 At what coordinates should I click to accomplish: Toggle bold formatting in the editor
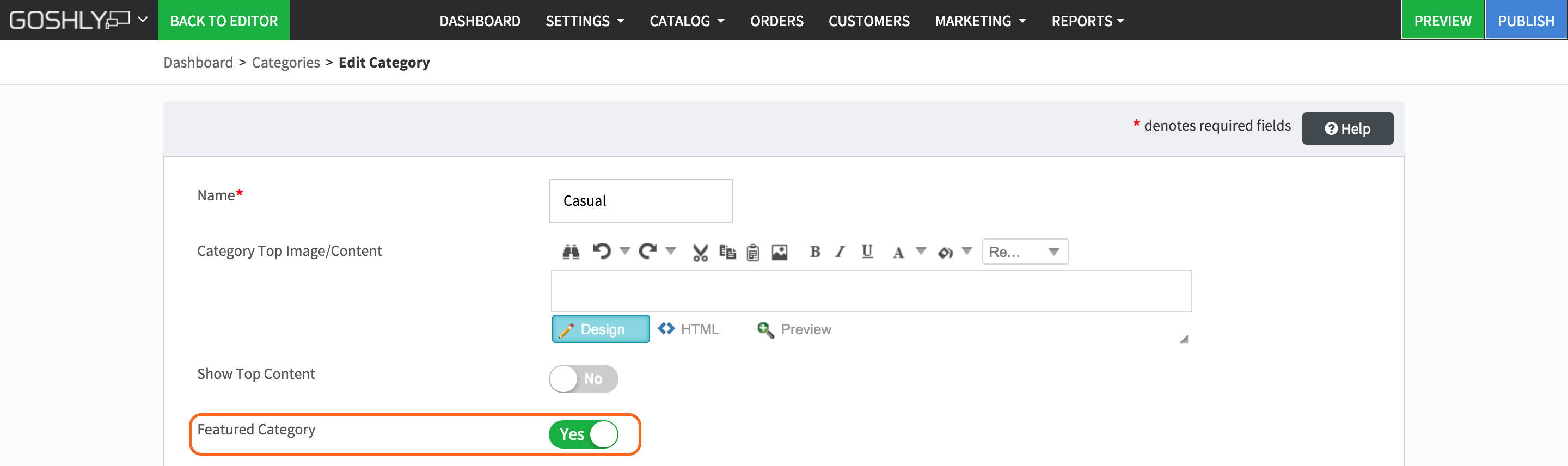815,252
